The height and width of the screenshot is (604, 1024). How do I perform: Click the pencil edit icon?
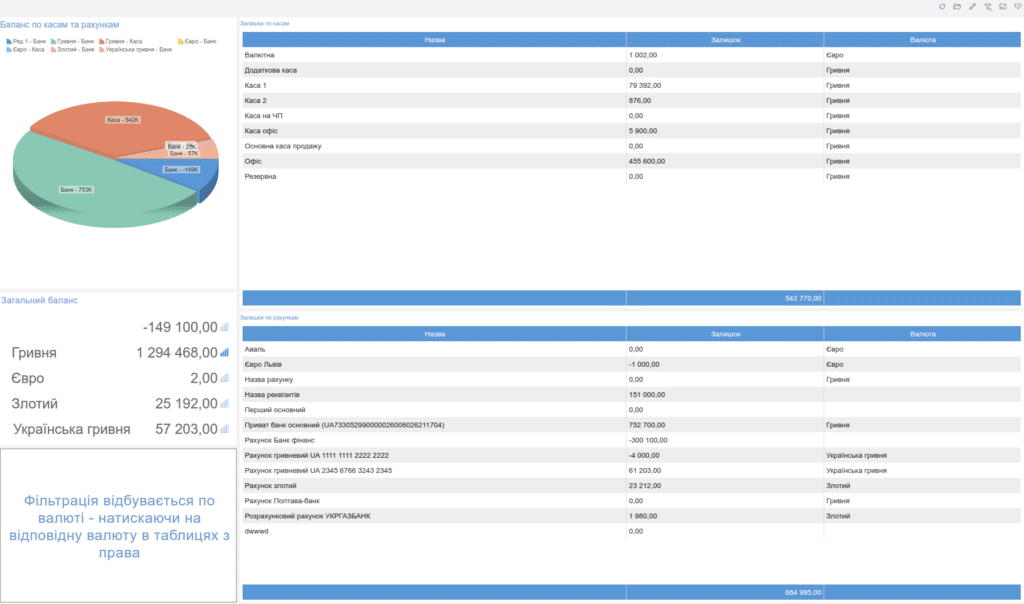[x=972, y=7]
